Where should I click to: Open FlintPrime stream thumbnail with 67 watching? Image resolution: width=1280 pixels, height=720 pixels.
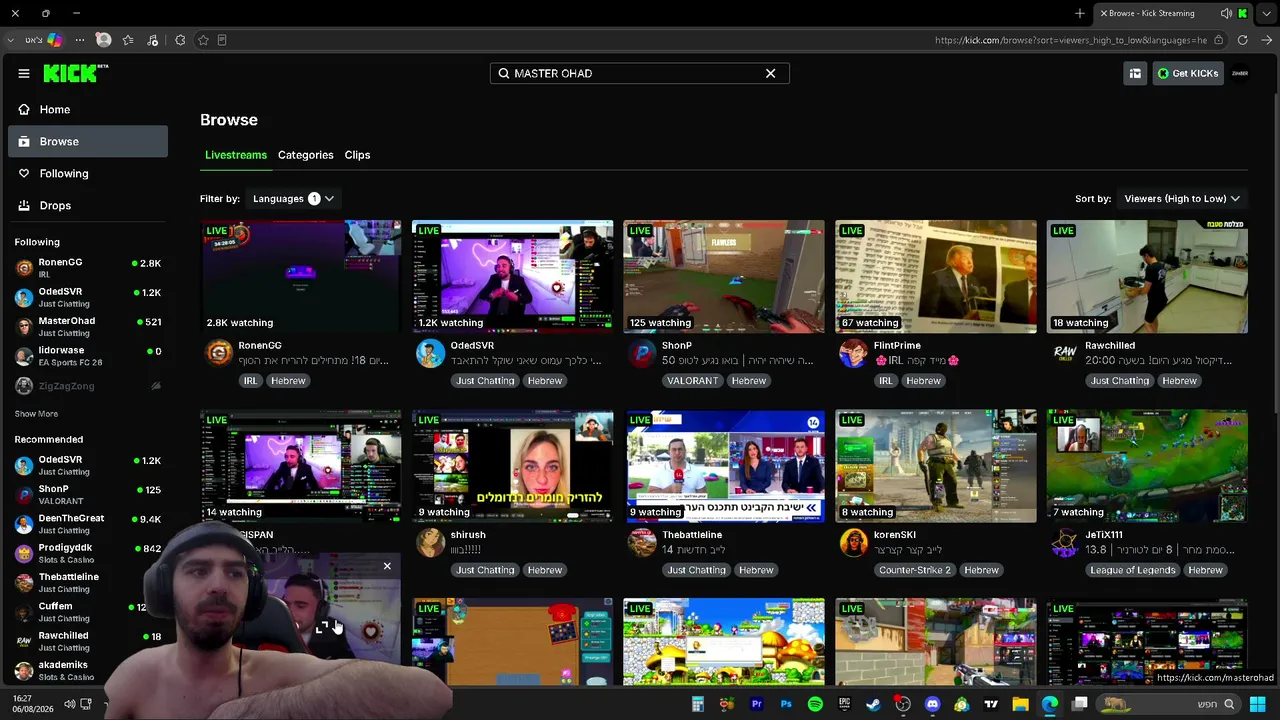[936, 276]
